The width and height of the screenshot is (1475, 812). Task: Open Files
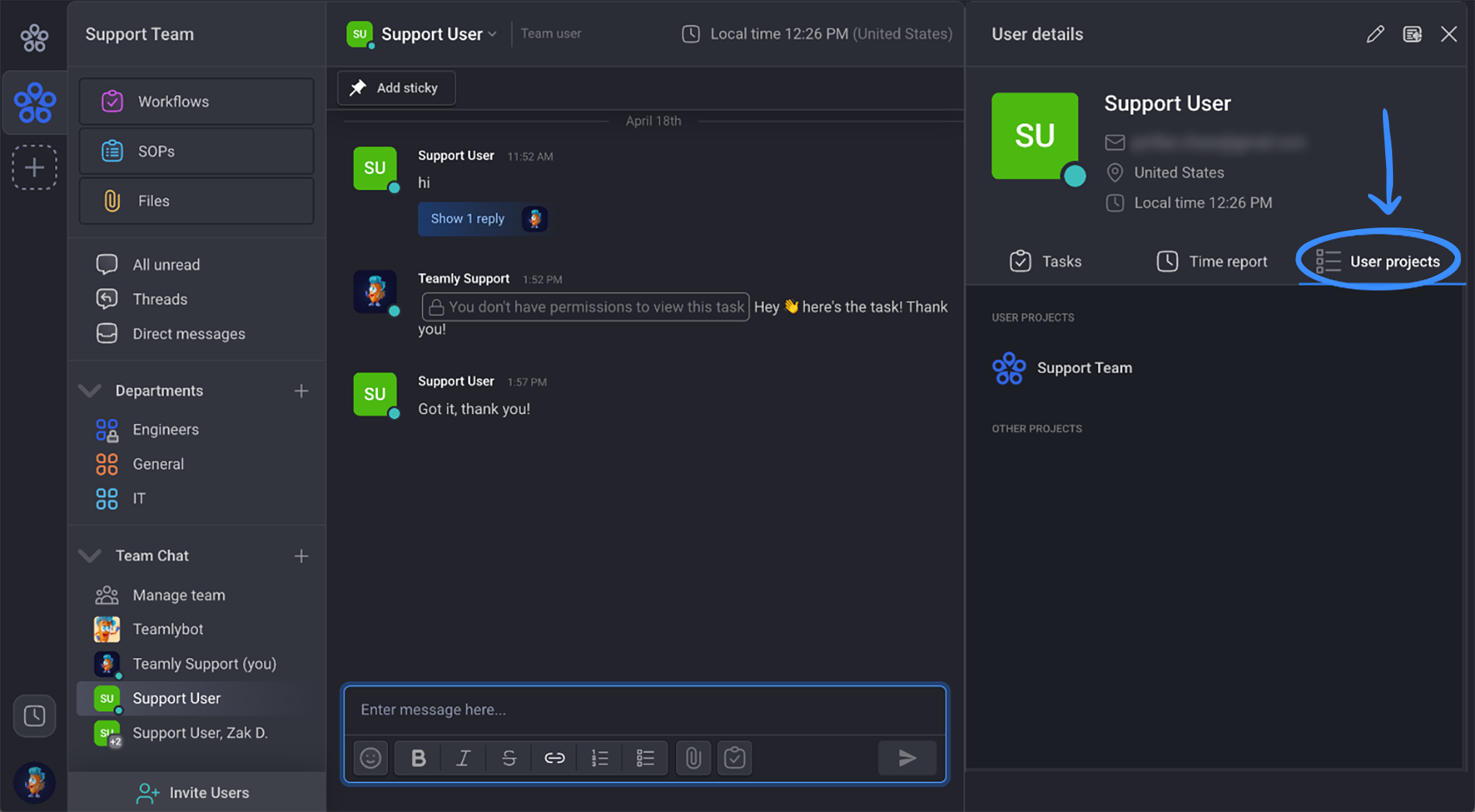197,200
